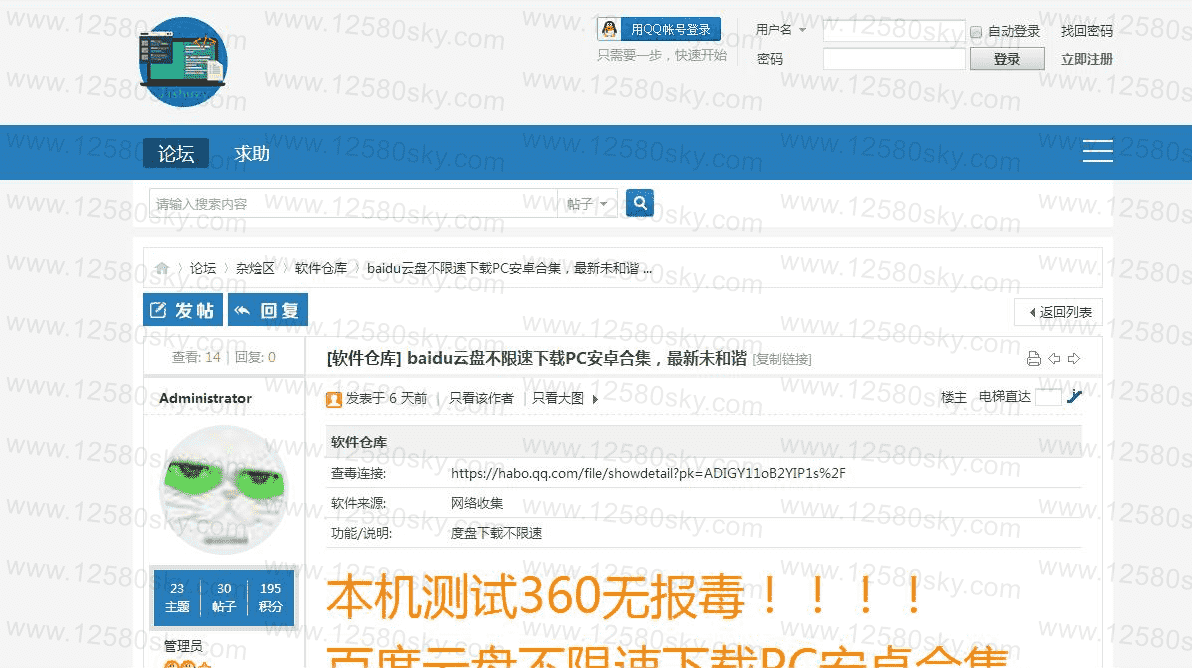Open the 立即注册 registration link
The width and height of the screenshot is (1192, 668).
click(1086, 59)
